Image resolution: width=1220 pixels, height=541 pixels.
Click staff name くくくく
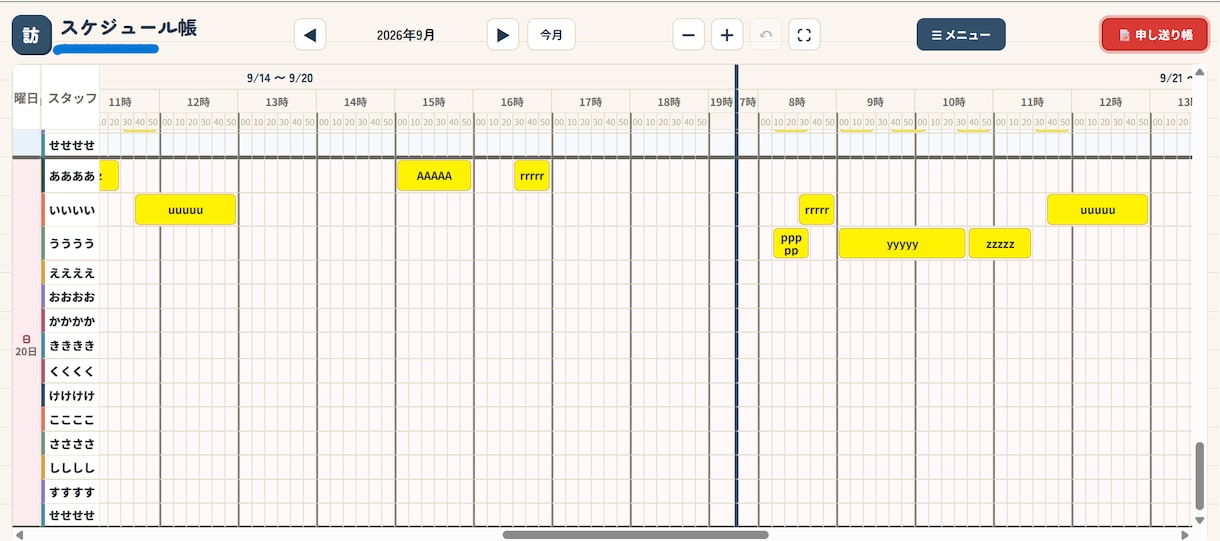(x=72, y=371)
